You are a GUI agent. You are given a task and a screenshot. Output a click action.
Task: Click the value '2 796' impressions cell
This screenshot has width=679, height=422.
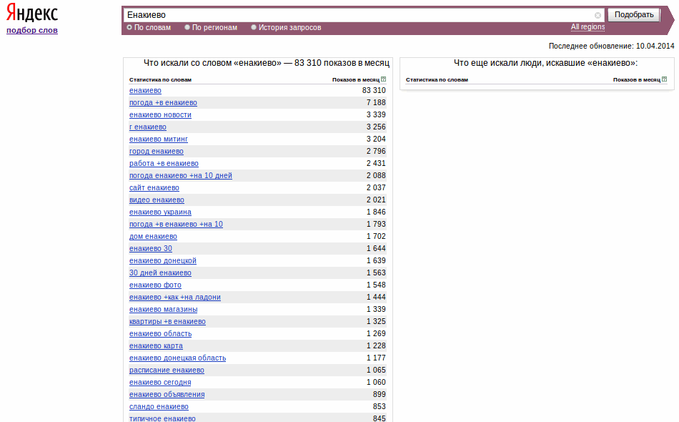376,151
